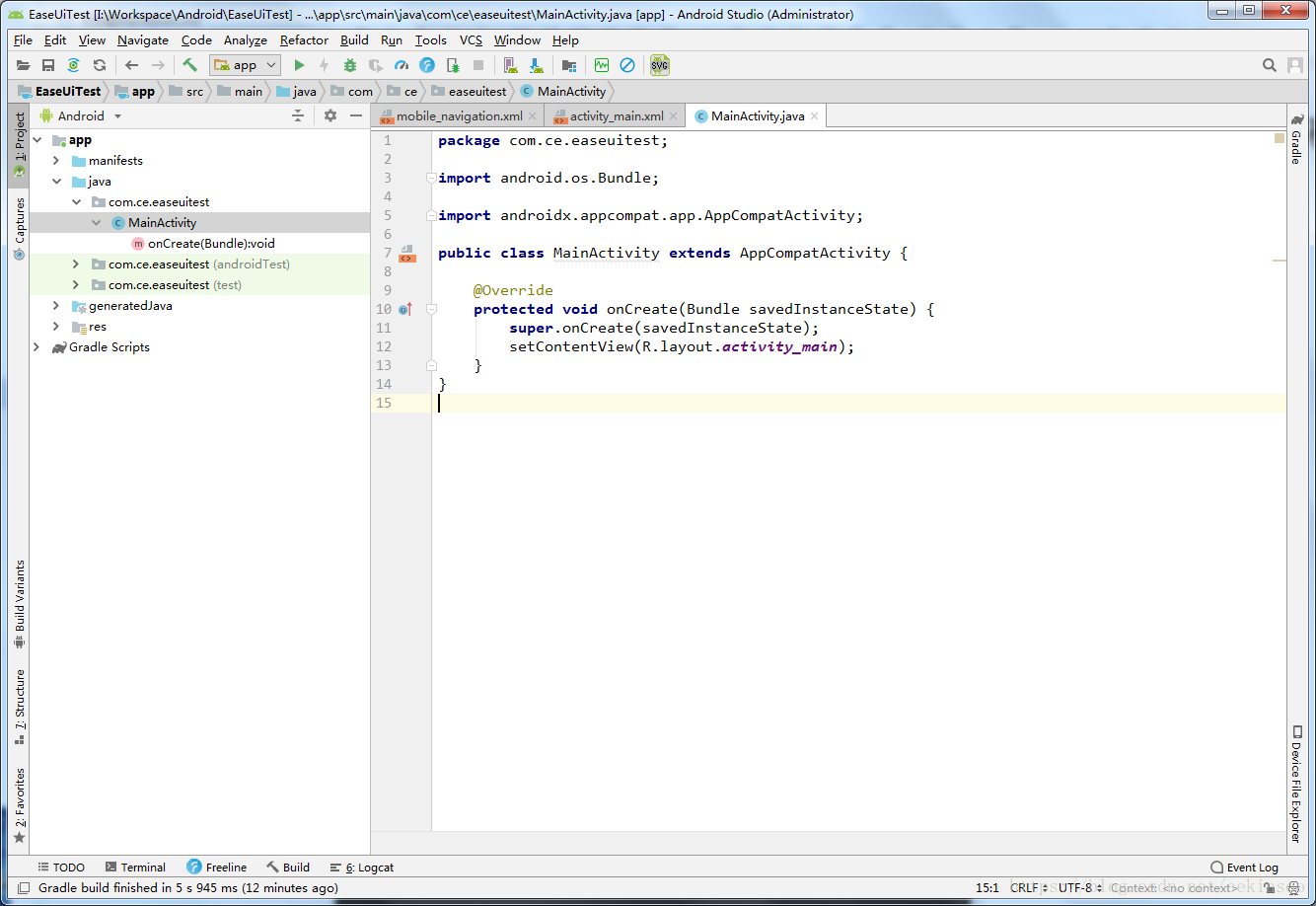The image size is (1316, 906).
Task: Expand Gradle Scripts node
Action: click(37, 347)
